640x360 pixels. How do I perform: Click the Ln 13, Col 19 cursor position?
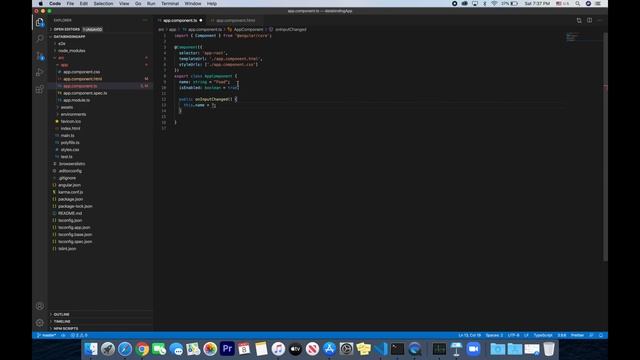[x=469, y=336]
